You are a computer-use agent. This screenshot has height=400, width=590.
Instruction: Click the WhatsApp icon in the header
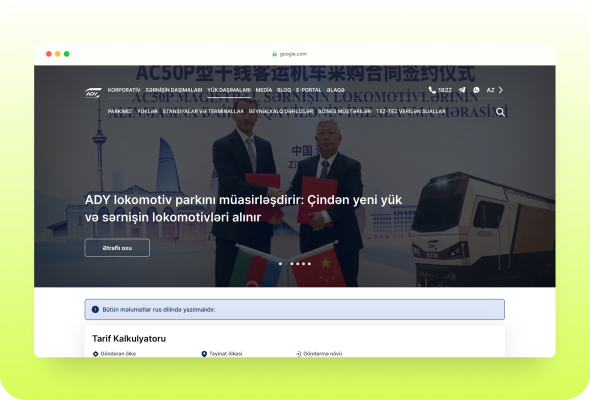pyautogui.click(x=476, y=90)
